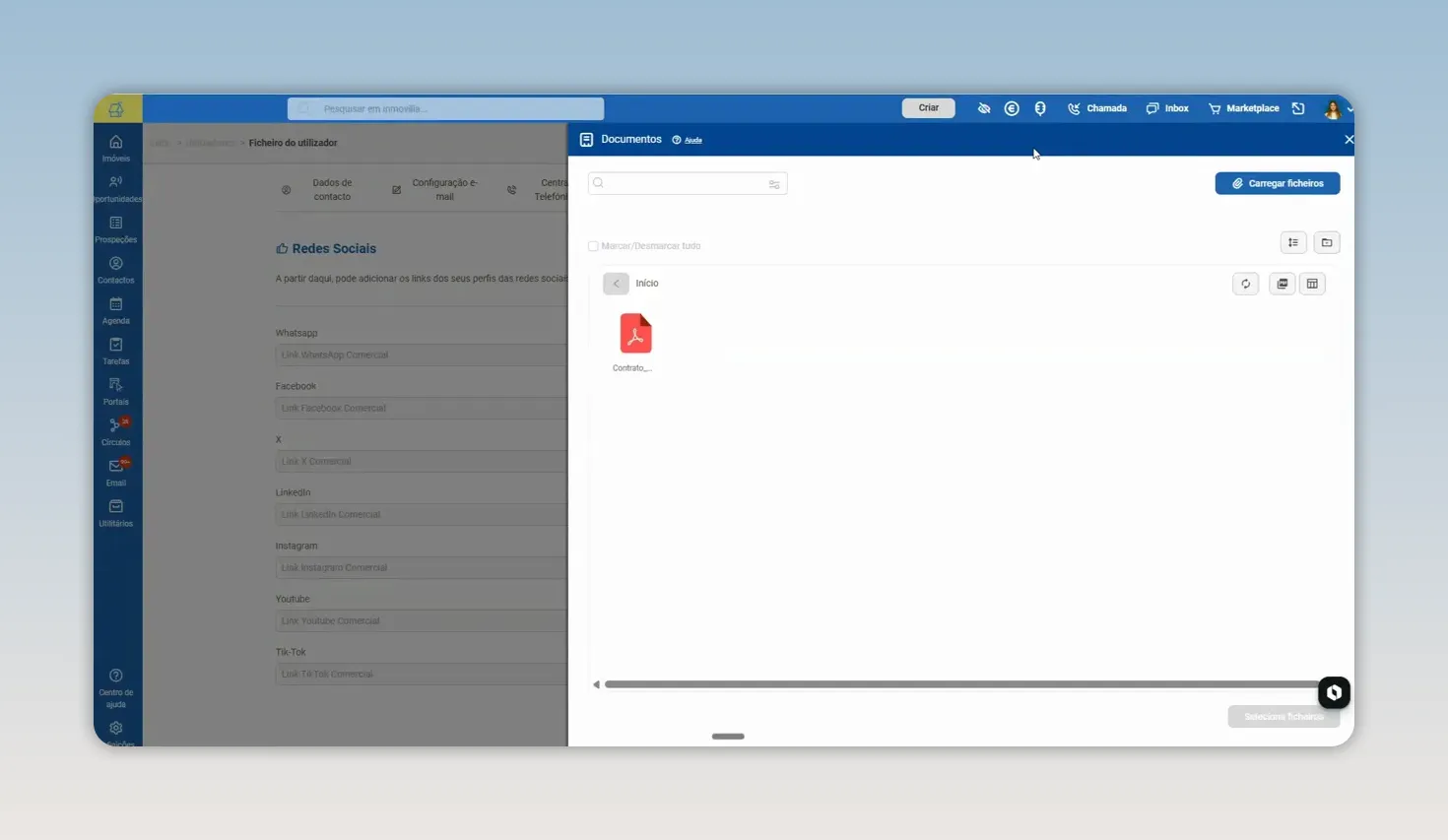Click the Criar button
1448x840 pixels.
tap(929, 108)
